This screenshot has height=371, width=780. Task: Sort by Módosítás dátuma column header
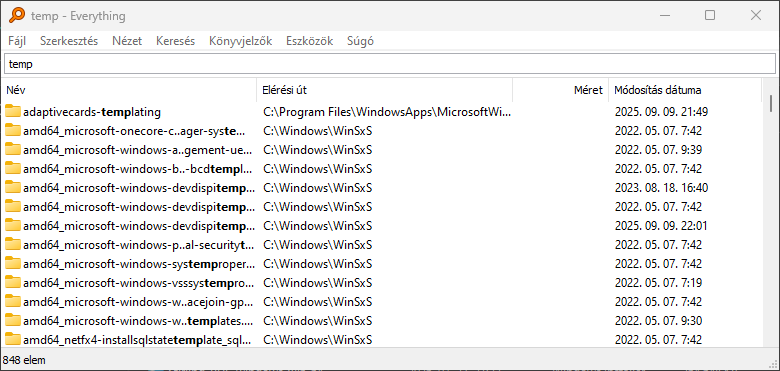(x=684, y=90)
